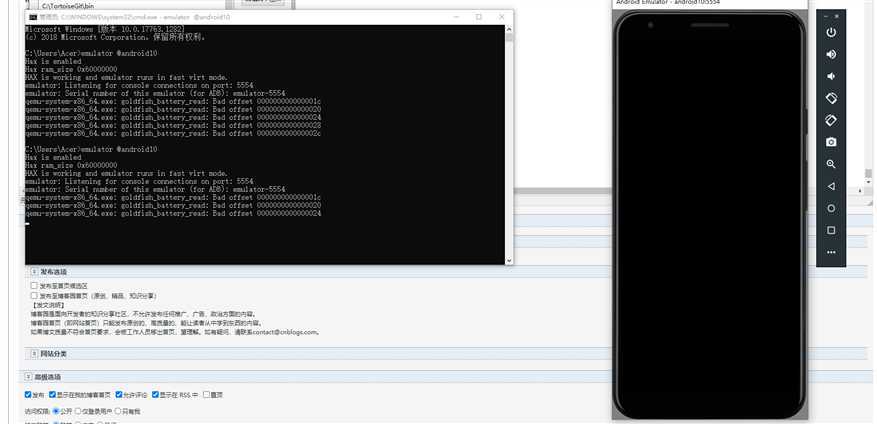Enable the 置顶 checkbox
Screen dimensions: 877x424
pos(207,395)
